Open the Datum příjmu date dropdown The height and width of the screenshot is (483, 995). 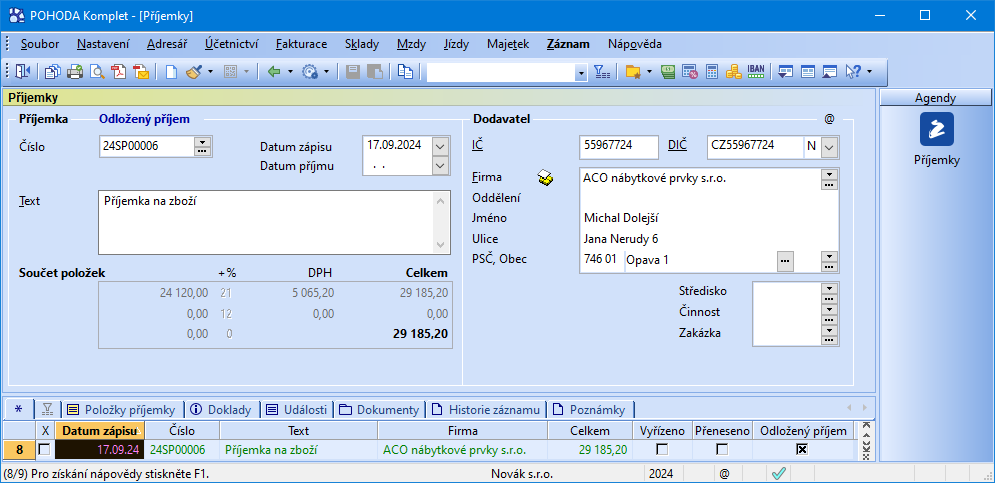click(x=440, y=166)
